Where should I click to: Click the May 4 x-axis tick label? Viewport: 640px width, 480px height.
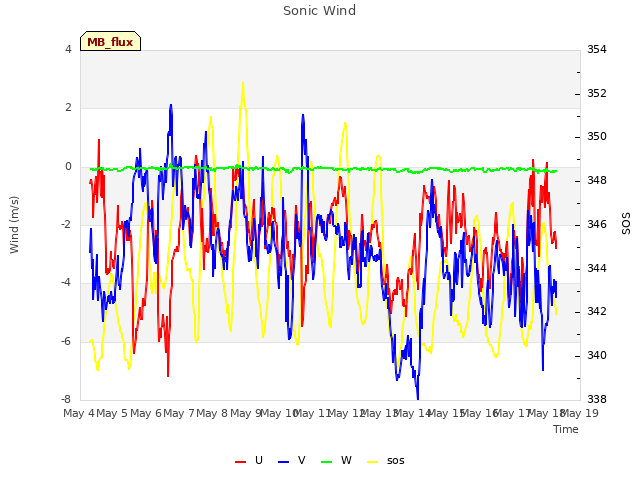(79, 413)
